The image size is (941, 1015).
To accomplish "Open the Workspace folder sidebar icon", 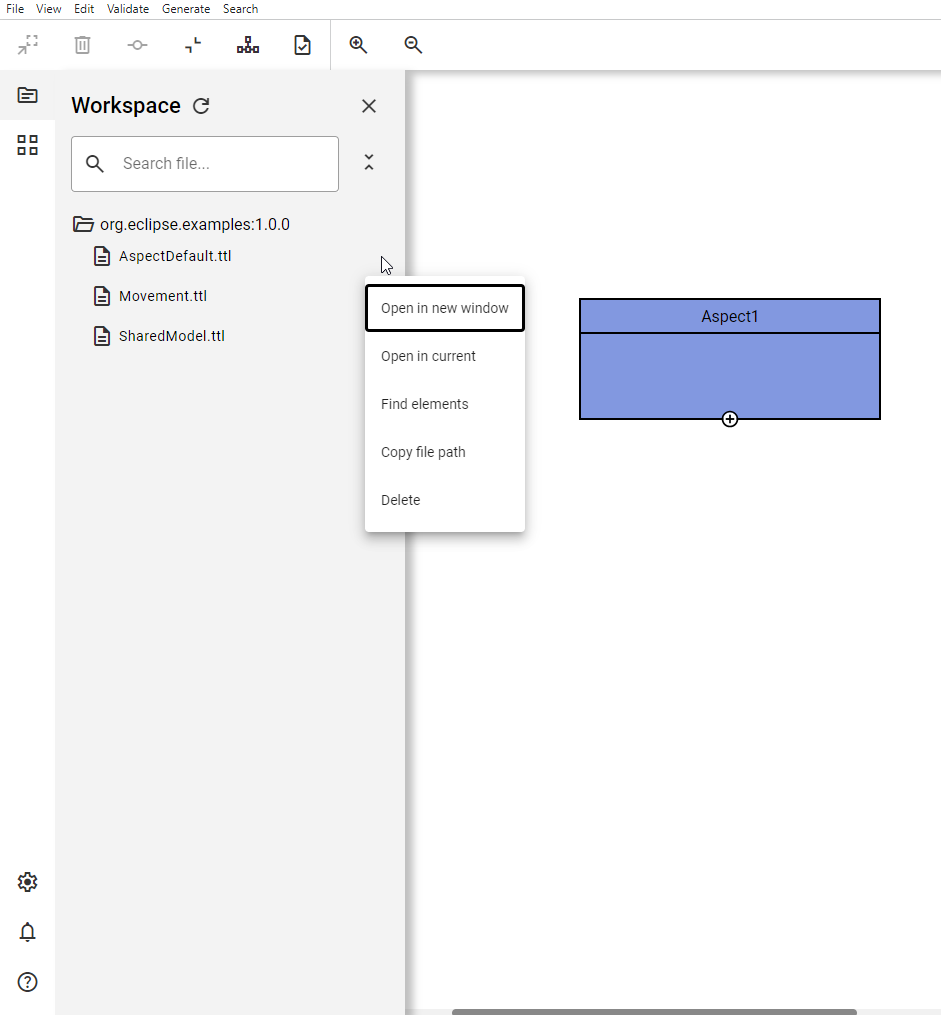I will [27, 95].
